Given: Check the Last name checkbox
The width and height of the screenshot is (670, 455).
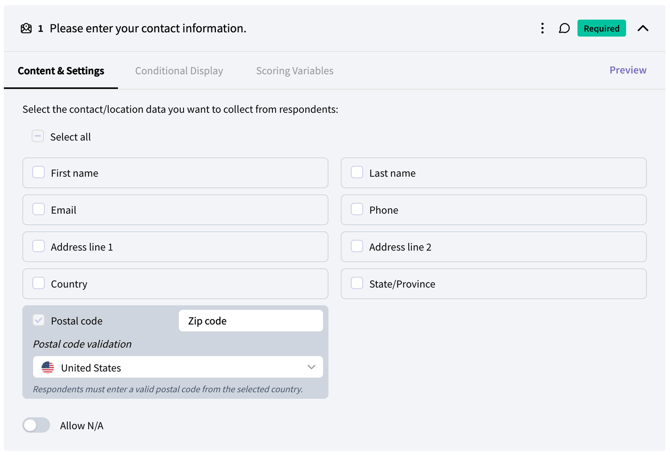Looking at the screenshot, I should (357, 173).
